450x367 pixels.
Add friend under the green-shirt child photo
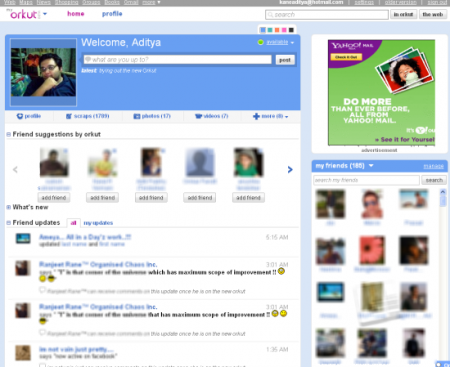[248, 198]
